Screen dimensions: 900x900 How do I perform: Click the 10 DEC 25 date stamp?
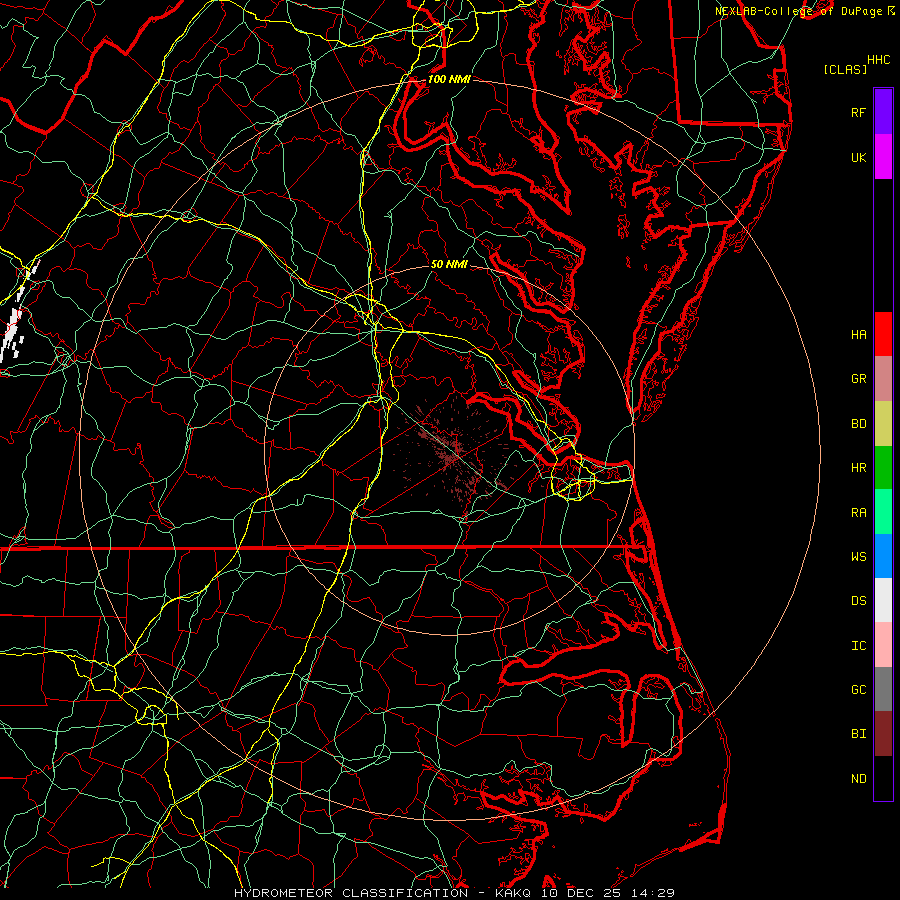(581, 893)
